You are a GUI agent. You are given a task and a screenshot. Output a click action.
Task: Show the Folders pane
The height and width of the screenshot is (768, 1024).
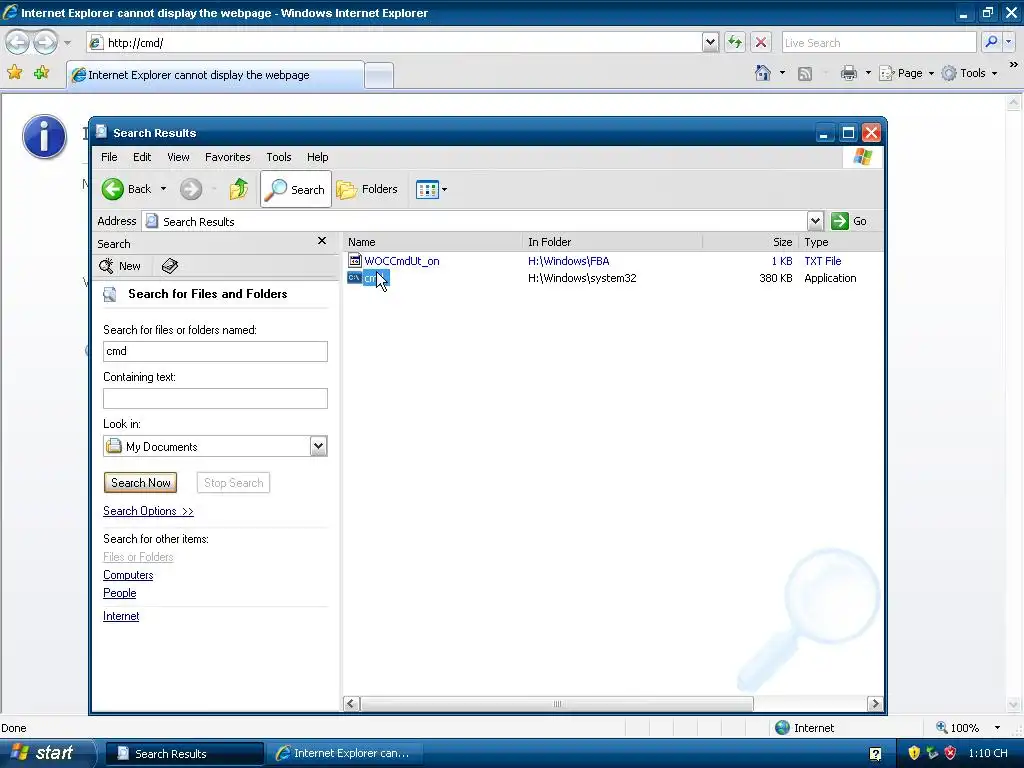point(367,189)
